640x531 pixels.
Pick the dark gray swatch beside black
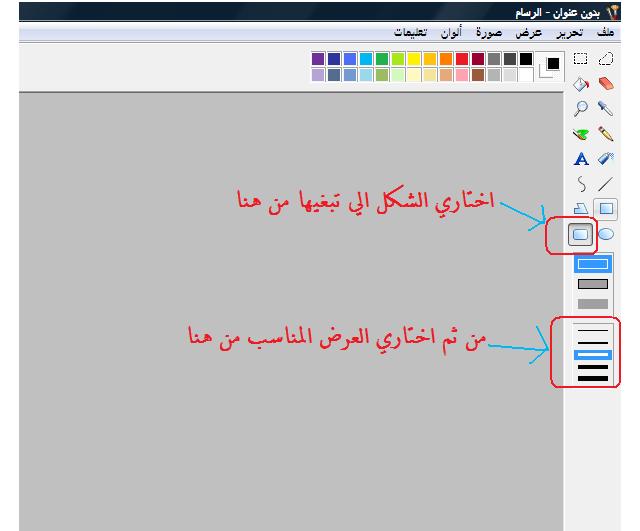[510, 59]
